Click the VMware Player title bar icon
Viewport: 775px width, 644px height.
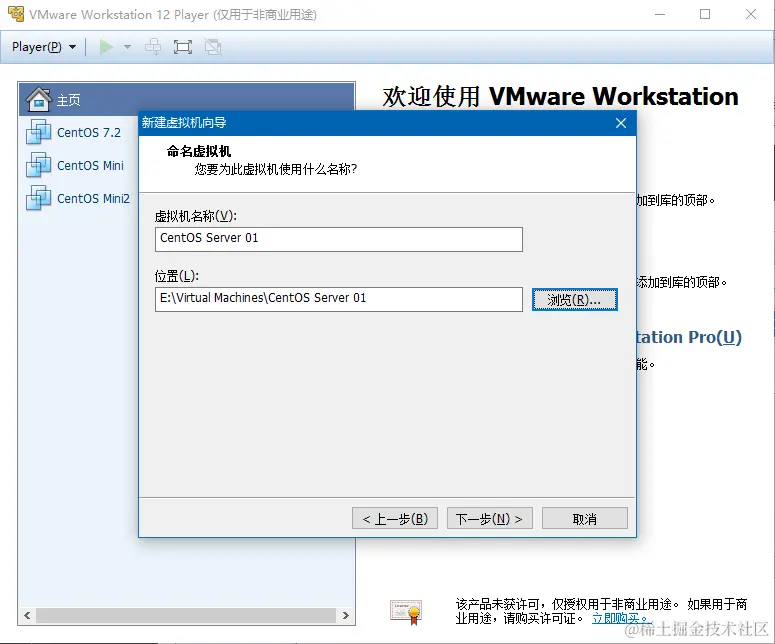click(x=16, y=14)
